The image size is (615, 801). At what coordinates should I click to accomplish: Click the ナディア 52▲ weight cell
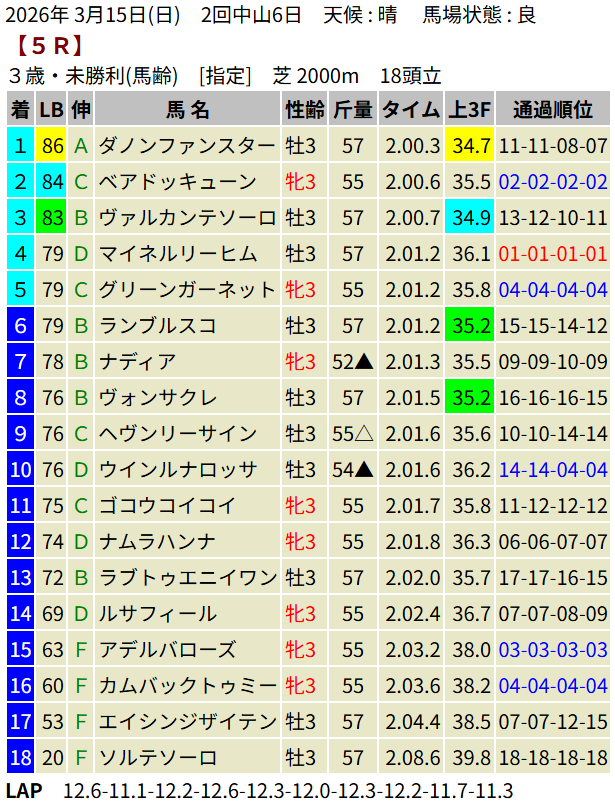[353, 362]
